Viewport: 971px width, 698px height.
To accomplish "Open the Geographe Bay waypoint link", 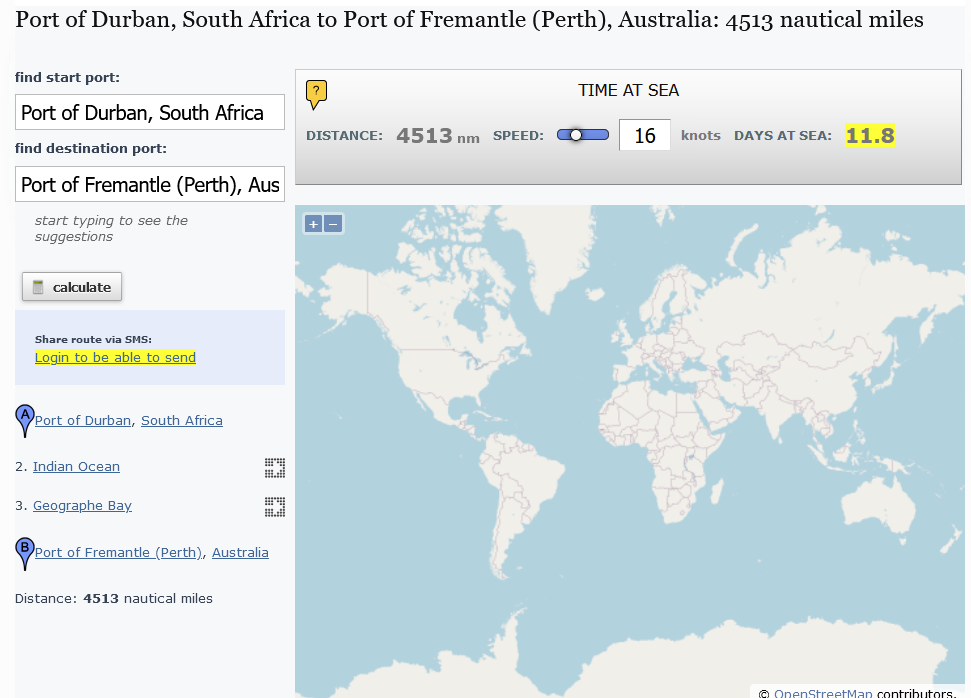I will [x=82, y=506].
